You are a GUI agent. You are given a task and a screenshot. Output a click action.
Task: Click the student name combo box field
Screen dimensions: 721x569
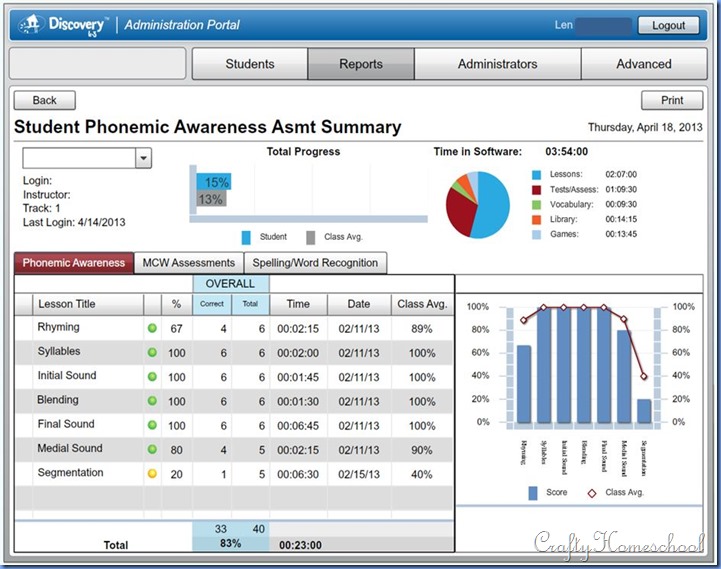pos(78,159)
